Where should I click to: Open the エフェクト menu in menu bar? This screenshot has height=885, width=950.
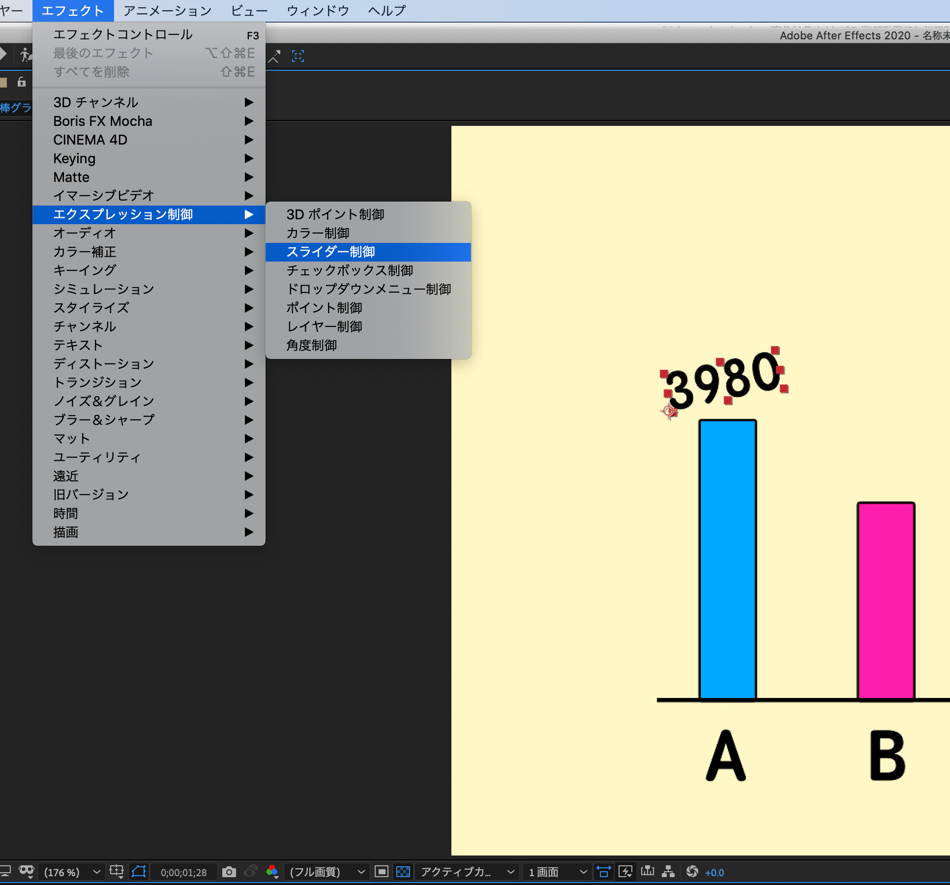pyautogui.click(x=73, y=11)
